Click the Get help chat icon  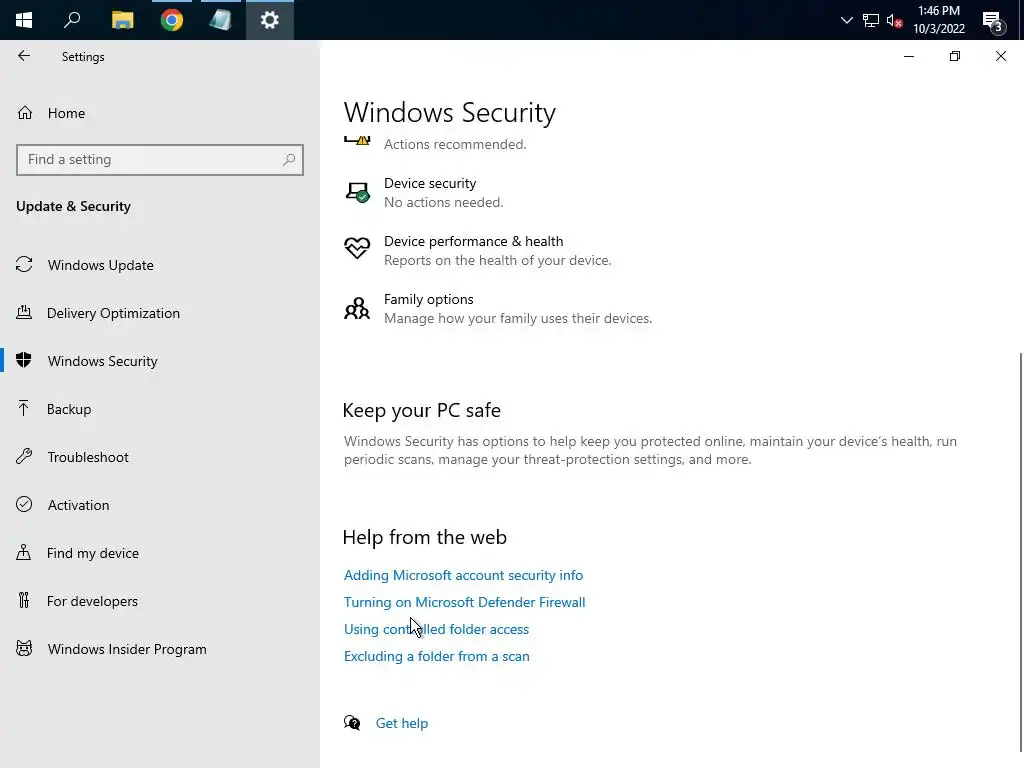[352, 722]
